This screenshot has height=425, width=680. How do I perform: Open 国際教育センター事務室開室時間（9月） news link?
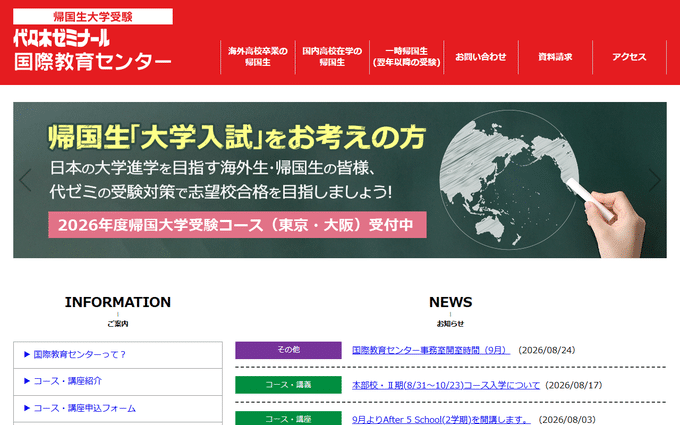431,350
